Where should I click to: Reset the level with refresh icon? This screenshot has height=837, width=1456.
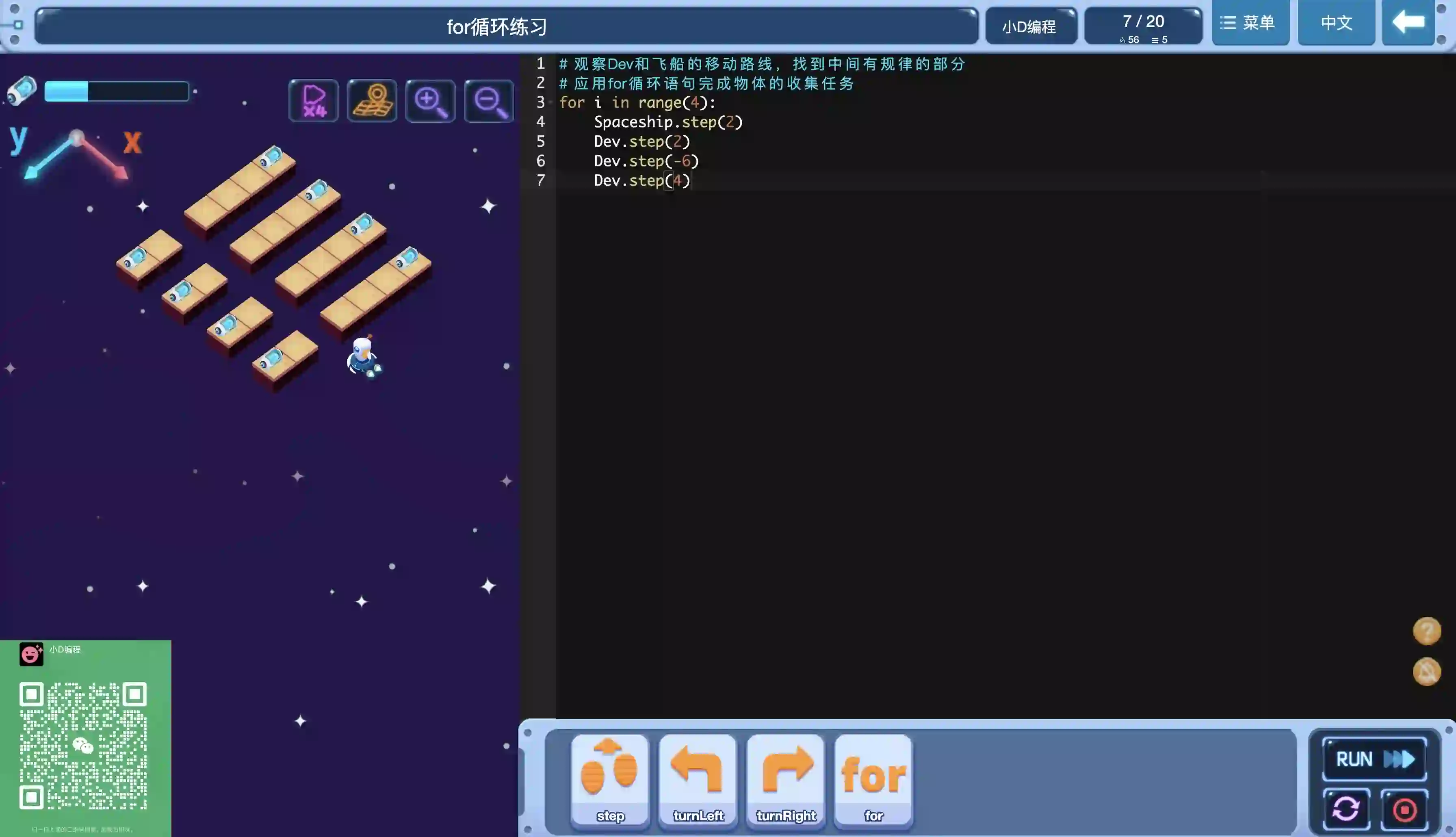pos(1345,809)
